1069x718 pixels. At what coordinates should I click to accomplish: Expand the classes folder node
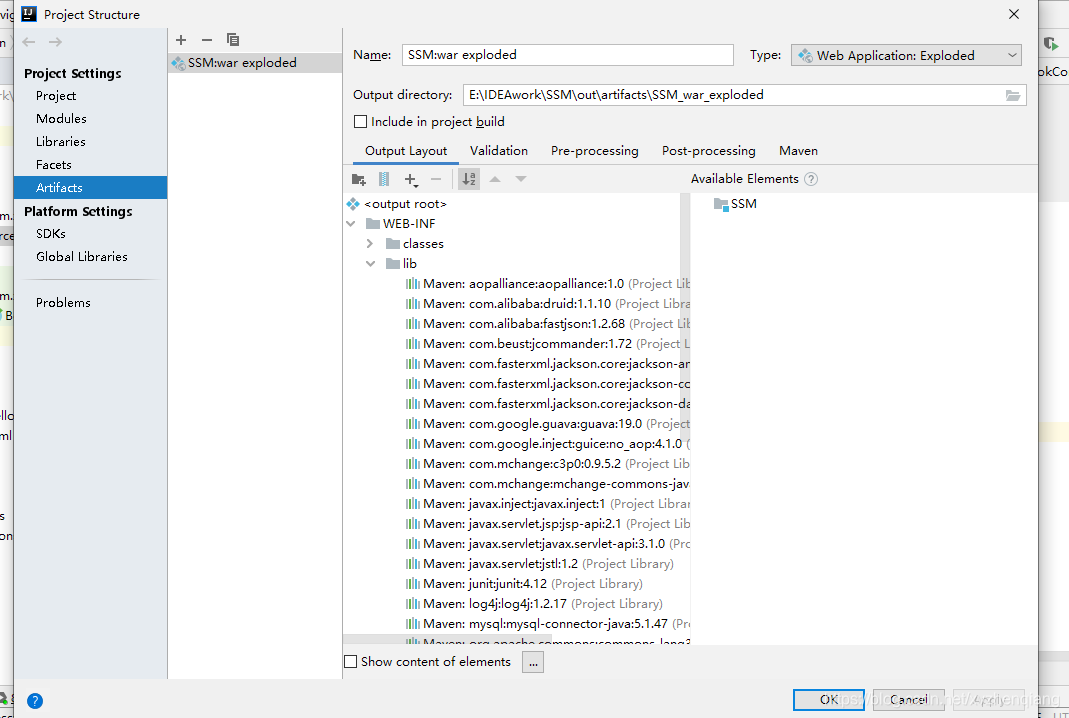pos(370,243)
